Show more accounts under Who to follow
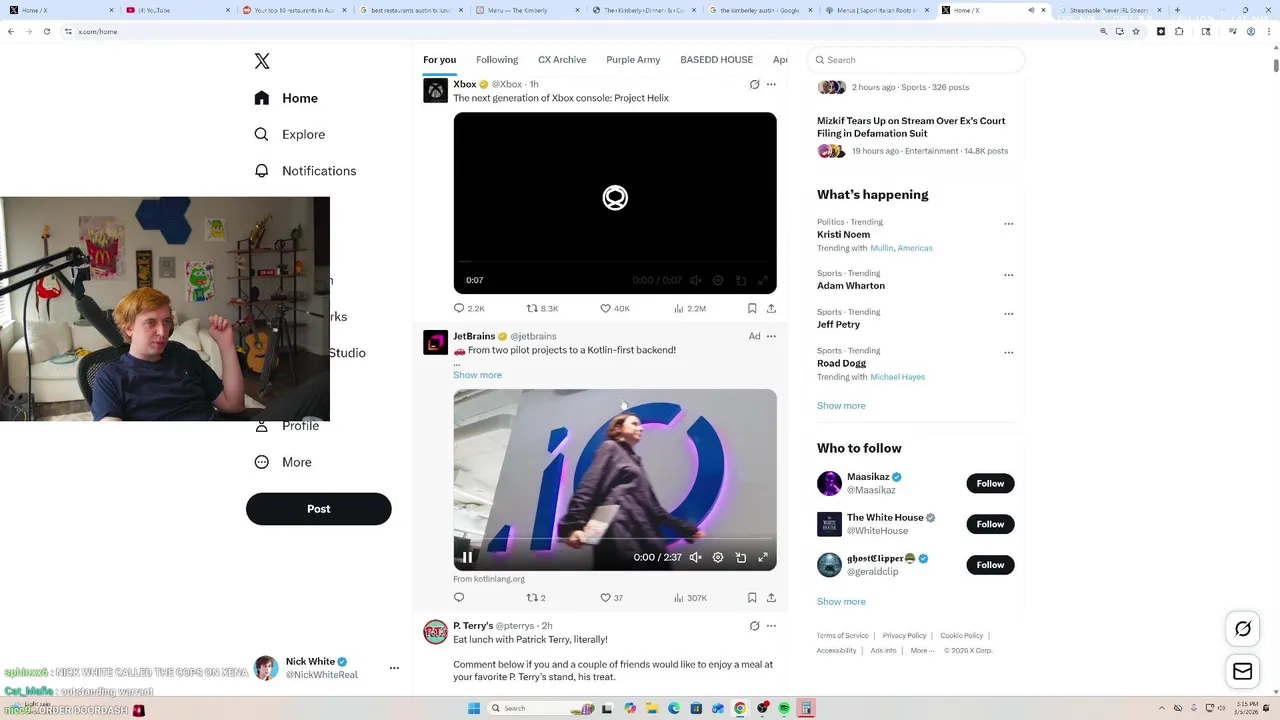Image resolution: width=1280 pixels, height=720 pixels. tap(841, 602)
